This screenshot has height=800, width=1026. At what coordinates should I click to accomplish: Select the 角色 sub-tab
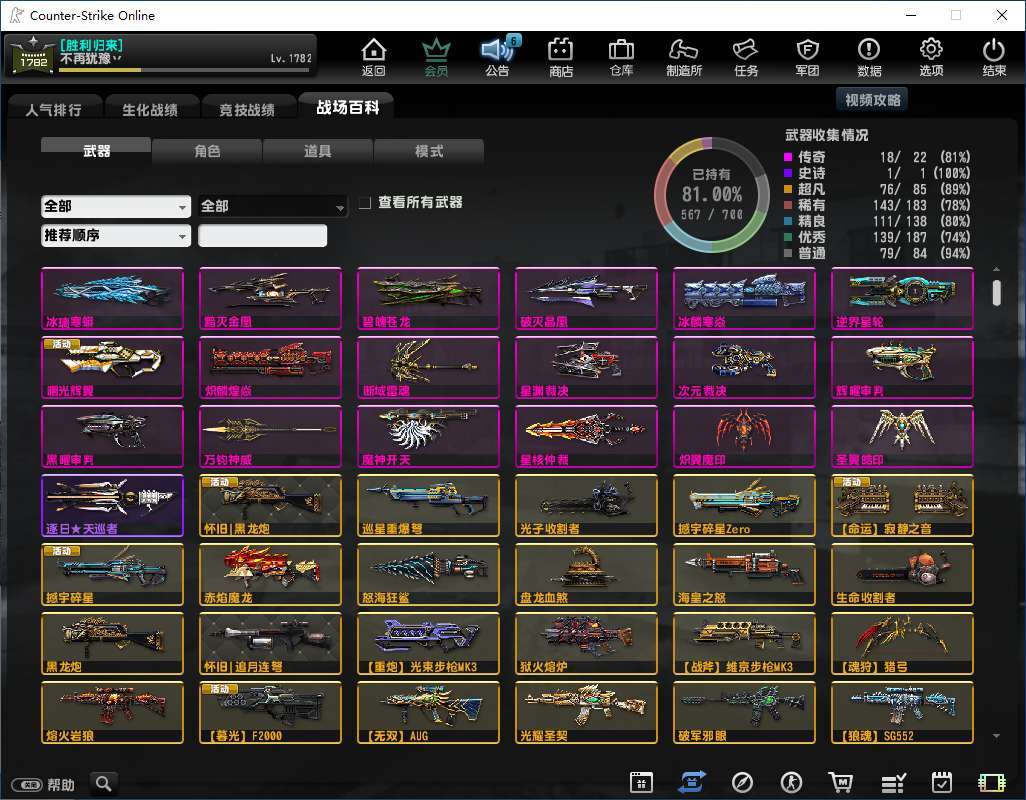click(x=207, y=151)
